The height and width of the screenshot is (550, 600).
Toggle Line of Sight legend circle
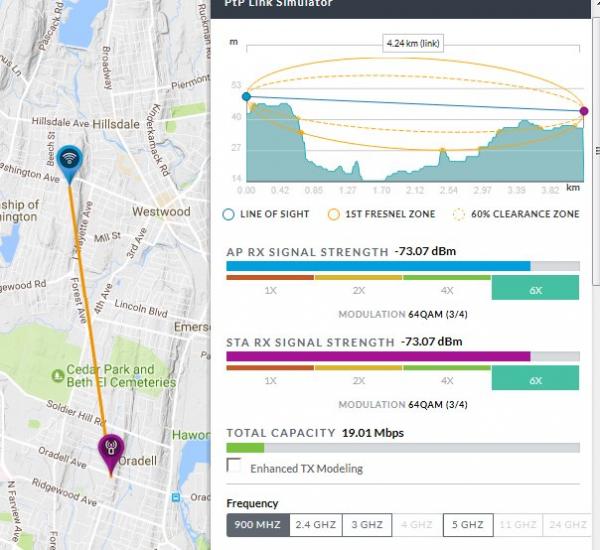click(x=228, y=214)
